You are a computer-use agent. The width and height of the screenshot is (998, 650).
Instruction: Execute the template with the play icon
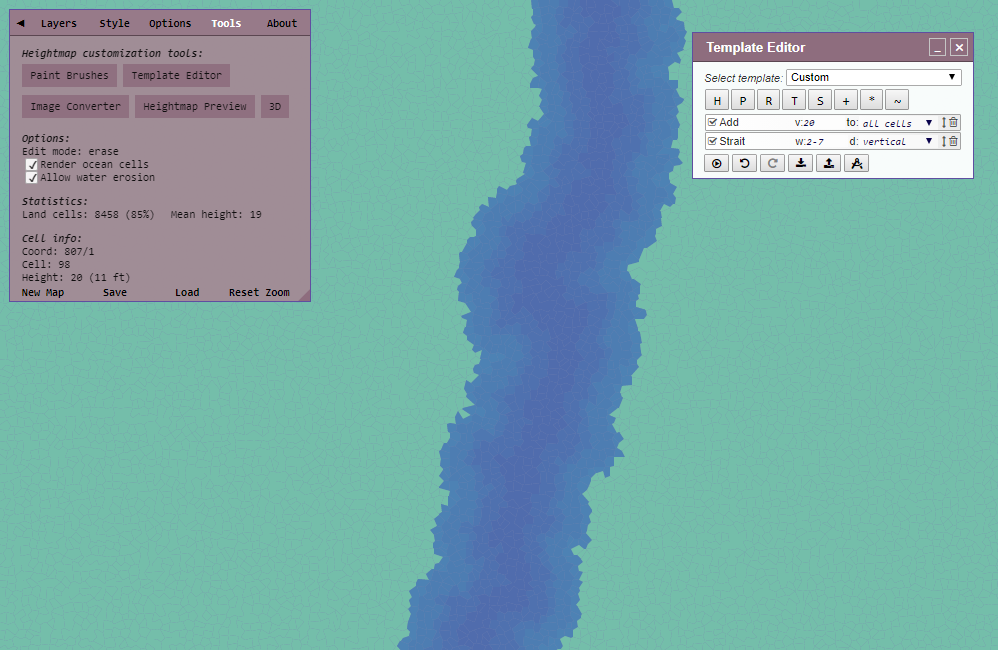tap(716, 162)
